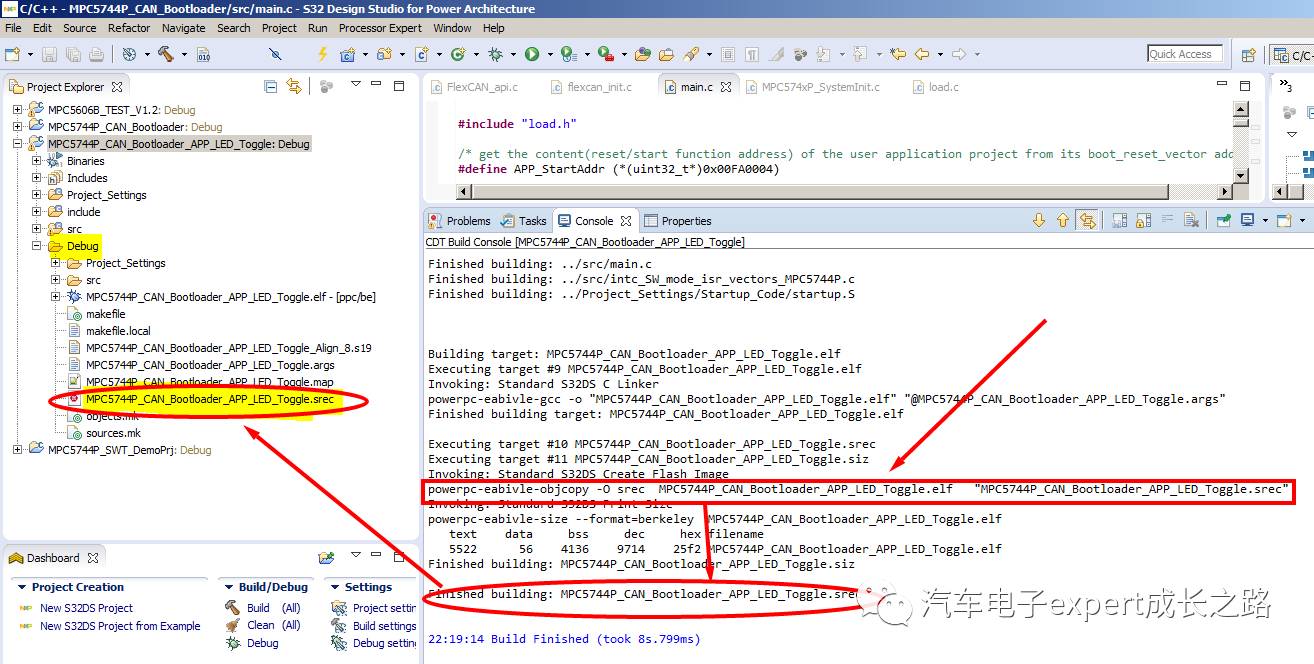Click the binary 010 toolbar icon

pos(203,54)
